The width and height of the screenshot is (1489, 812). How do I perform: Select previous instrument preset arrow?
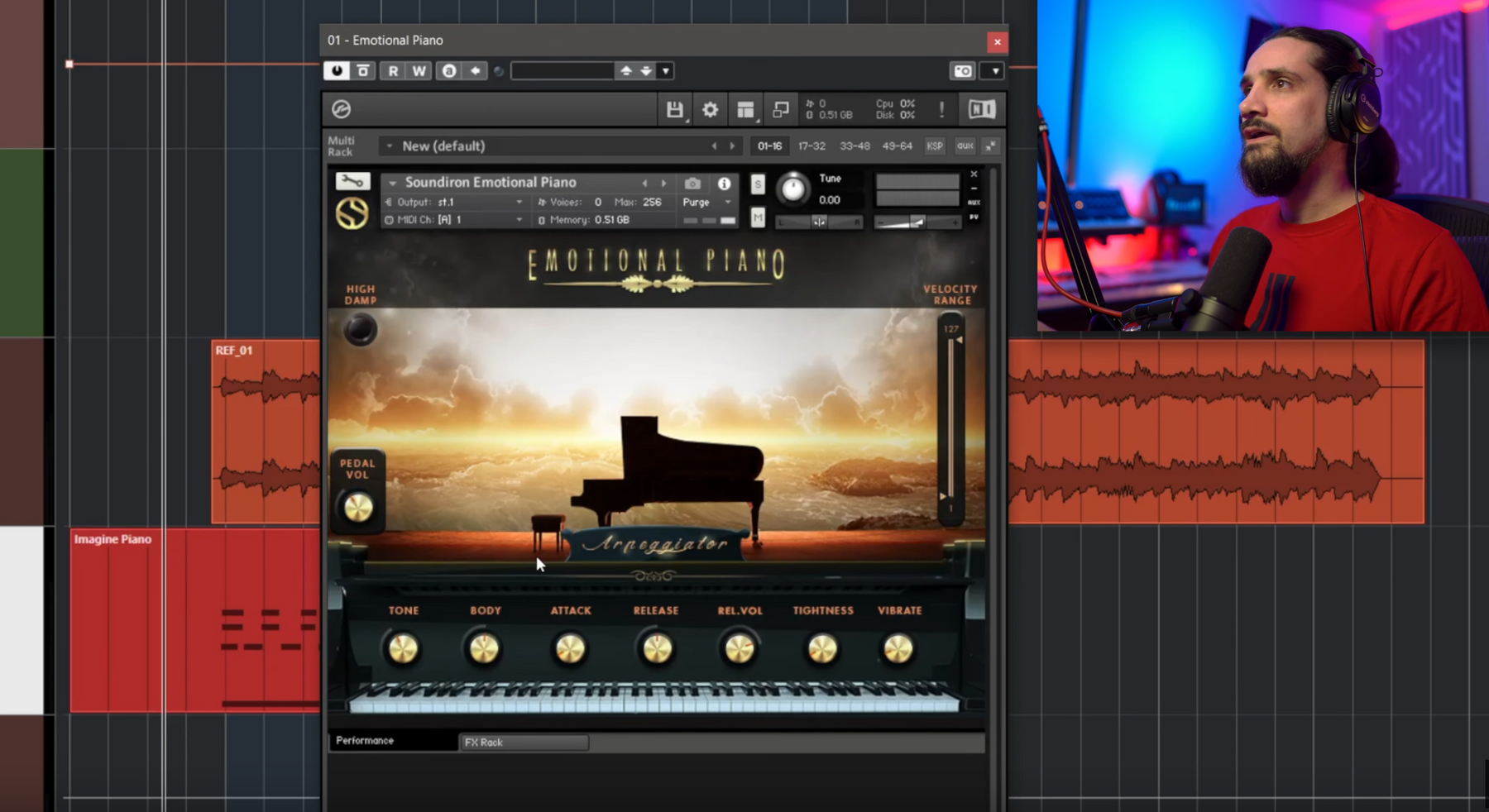(x=645, y=183)
